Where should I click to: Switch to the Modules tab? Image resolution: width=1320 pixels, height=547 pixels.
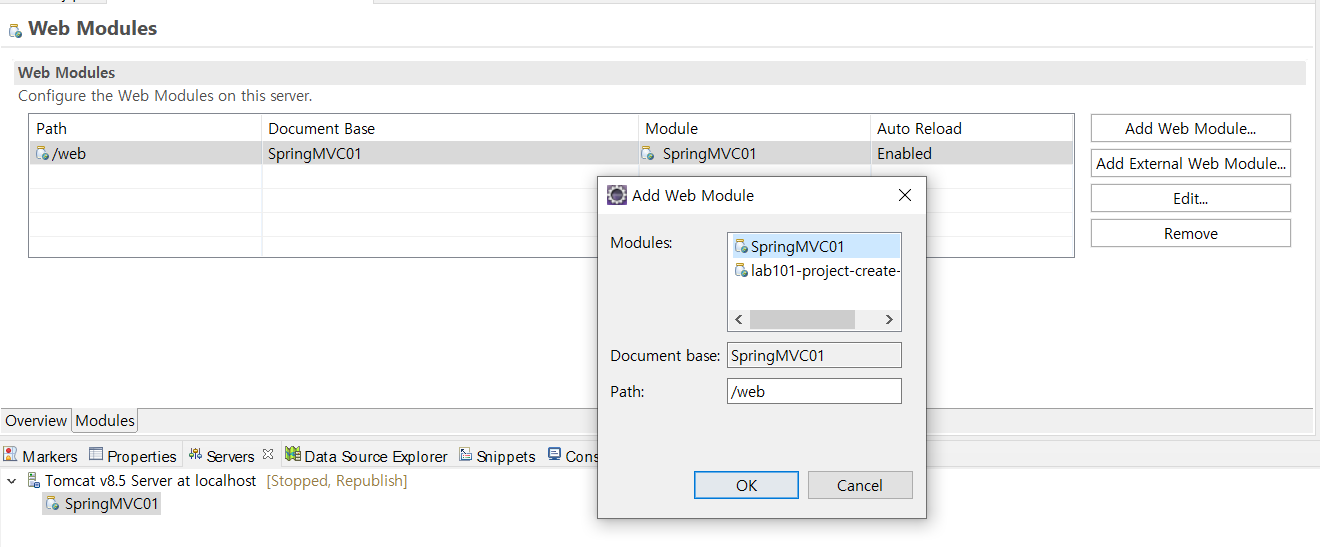[105, 421]
